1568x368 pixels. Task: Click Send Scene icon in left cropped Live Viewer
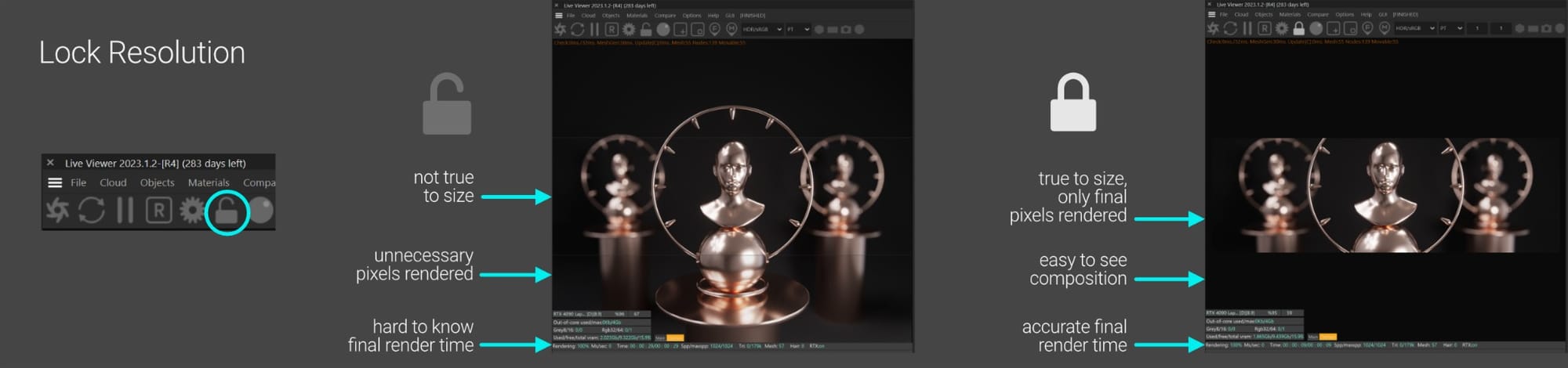[x=57, y=210]
